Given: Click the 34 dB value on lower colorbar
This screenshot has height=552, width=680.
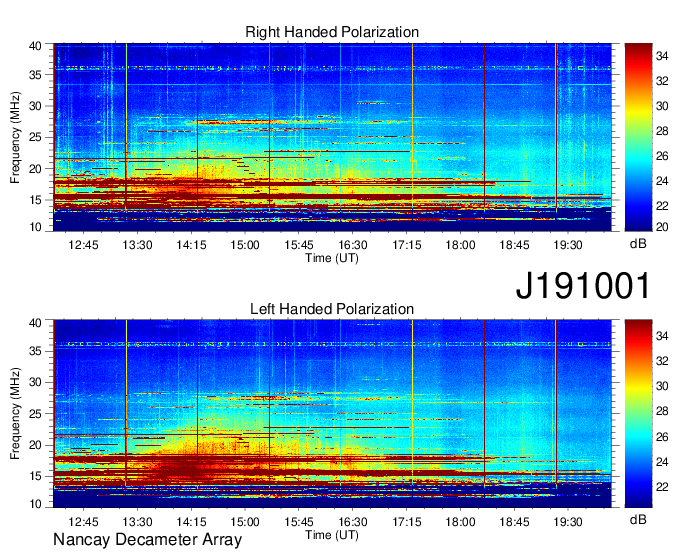Looking at the screenshot, I should coord(662,336).
